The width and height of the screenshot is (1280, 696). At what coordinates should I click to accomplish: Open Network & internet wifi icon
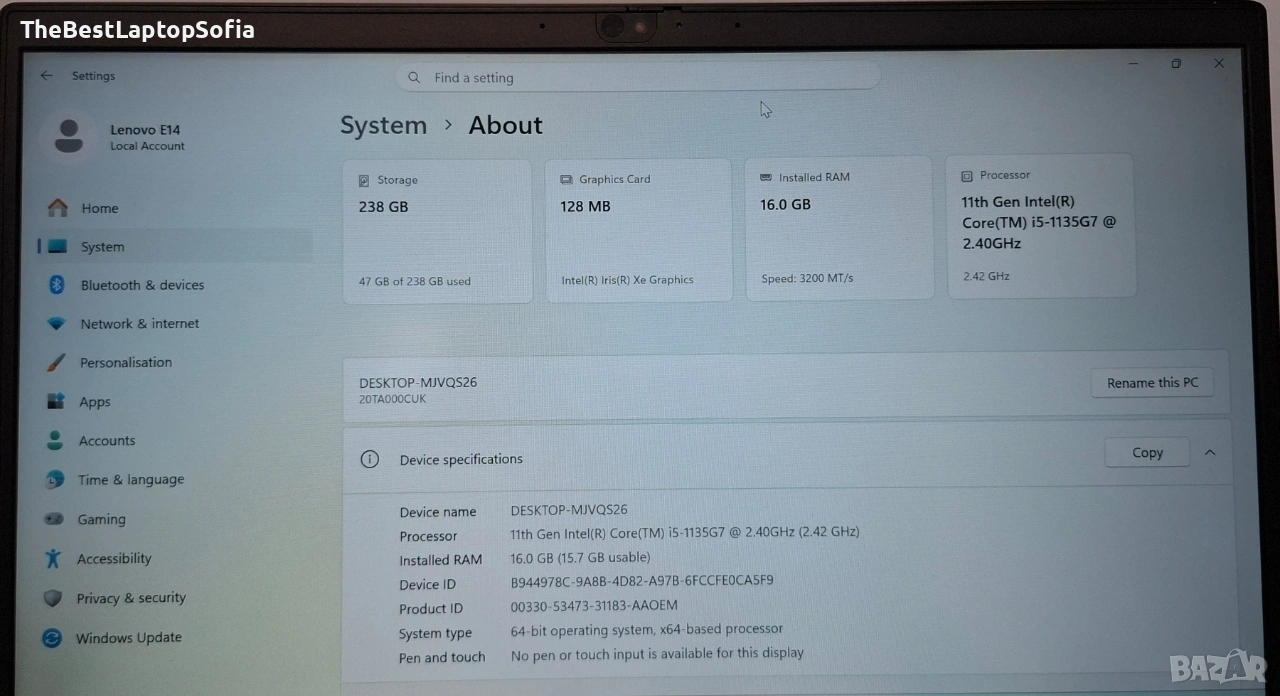[57, 324]
